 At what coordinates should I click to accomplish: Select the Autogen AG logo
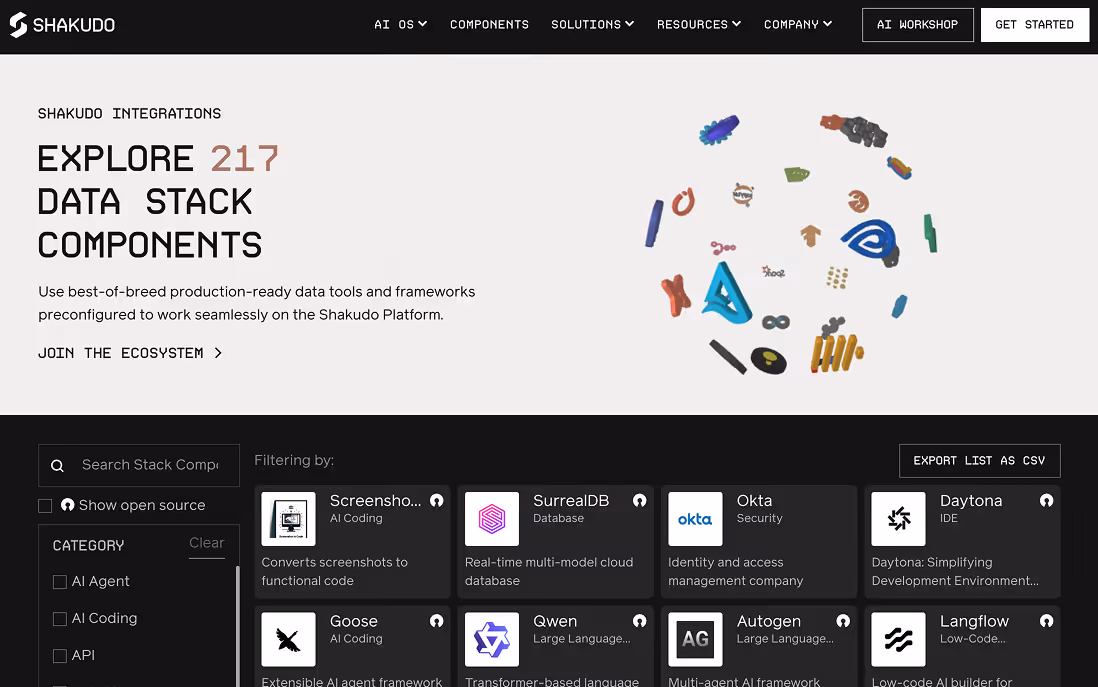point(695,639)
